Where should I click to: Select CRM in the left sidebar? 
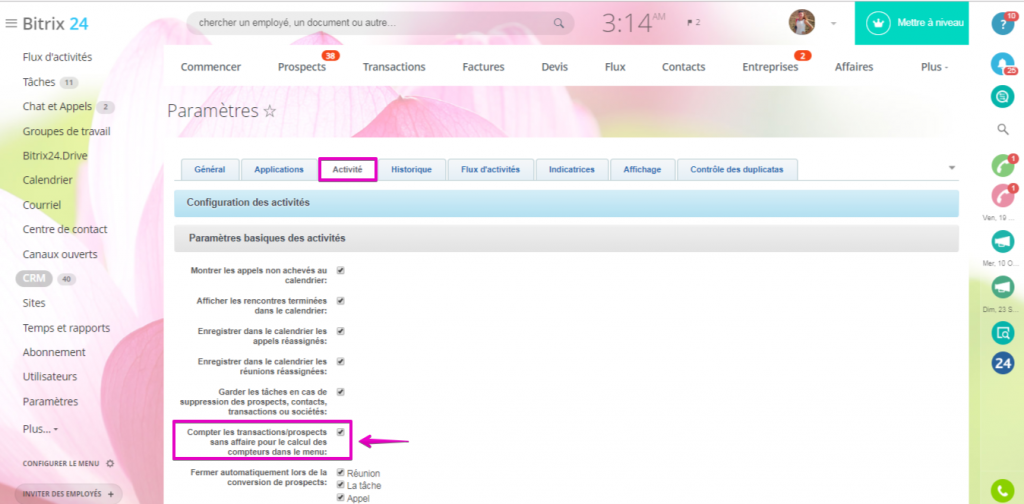tap(34, 279)
